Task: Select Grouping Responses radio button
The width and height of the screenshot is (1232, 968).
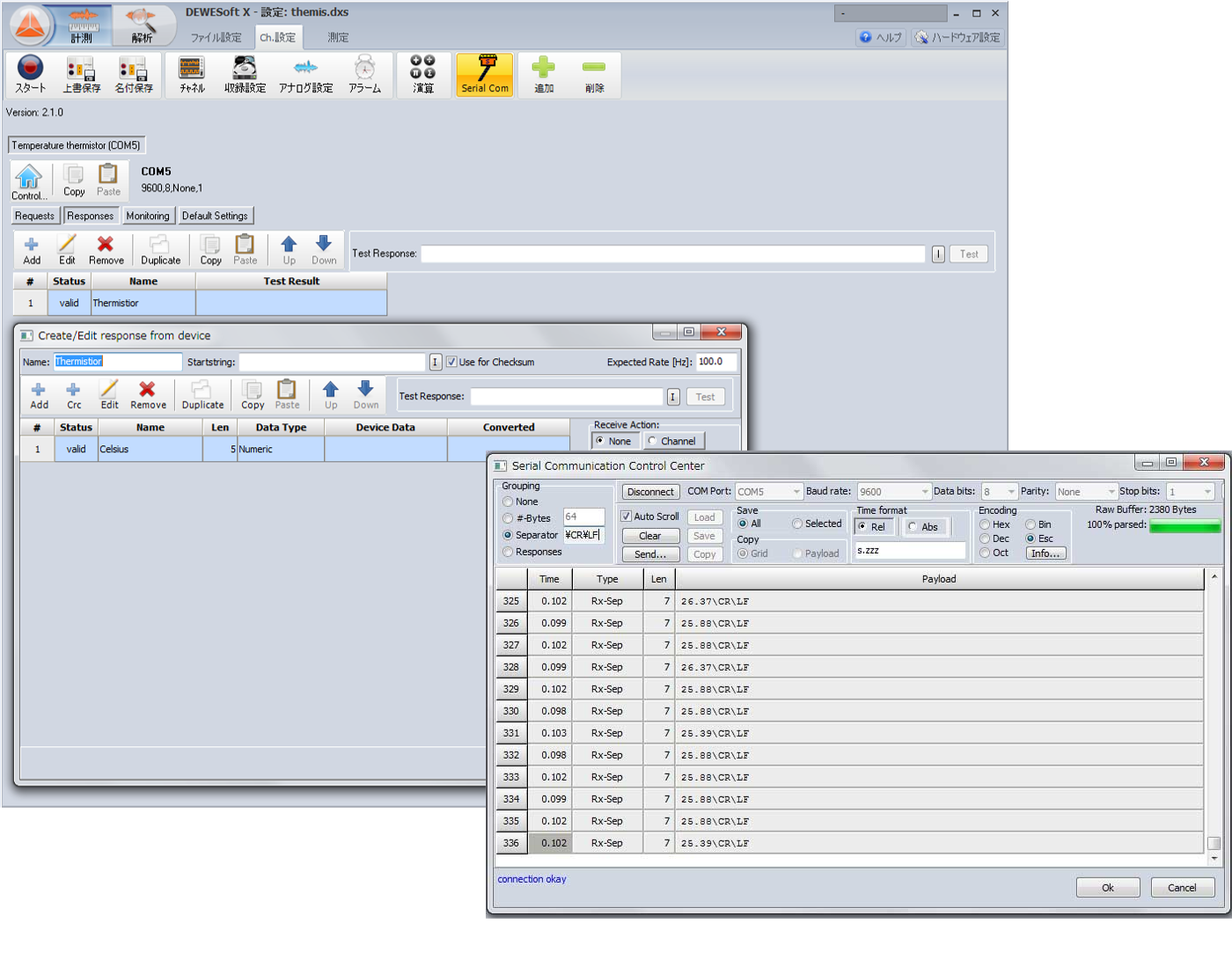Action: (508, 552)
